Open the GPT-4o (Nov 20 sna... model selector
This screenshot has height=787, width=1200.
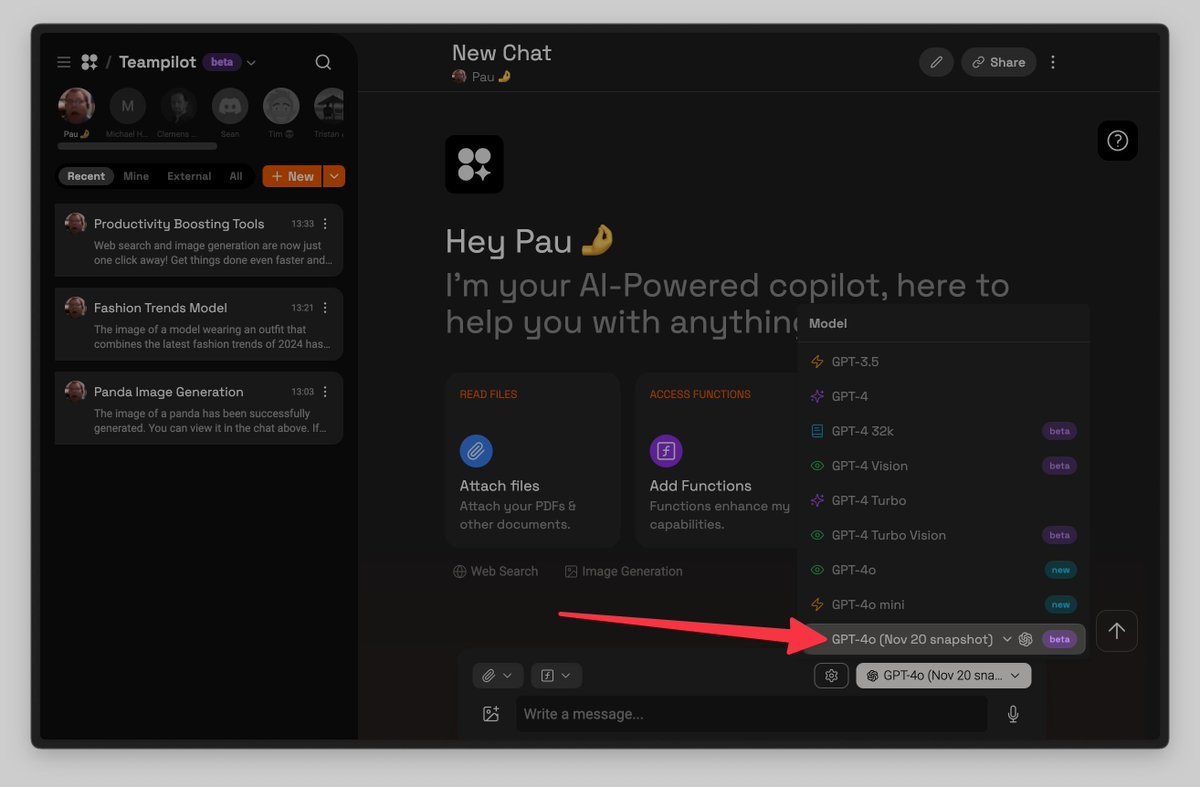(943, 676)
